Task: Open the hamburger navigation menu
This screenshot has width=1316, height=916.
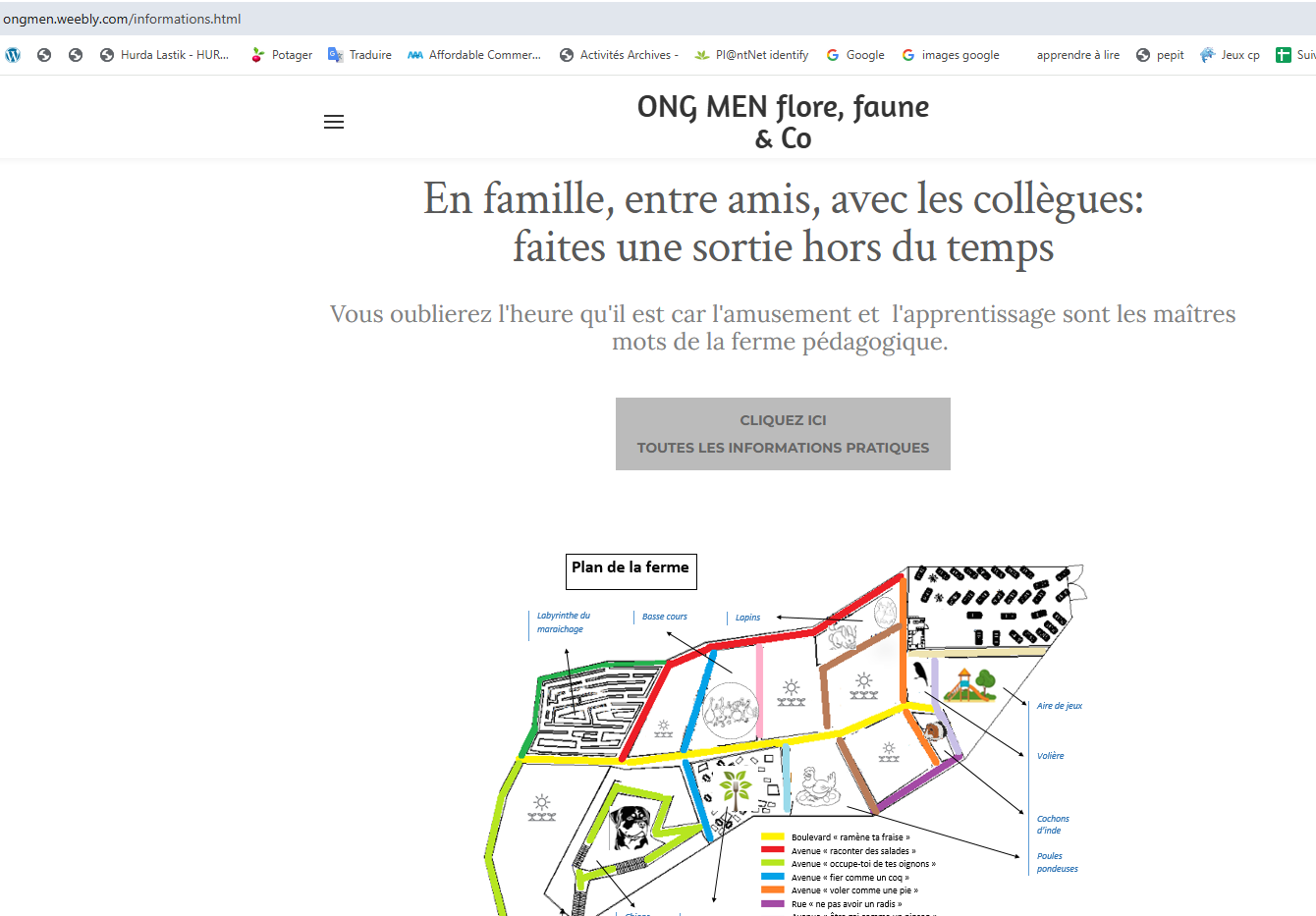Action: (334, 122)
